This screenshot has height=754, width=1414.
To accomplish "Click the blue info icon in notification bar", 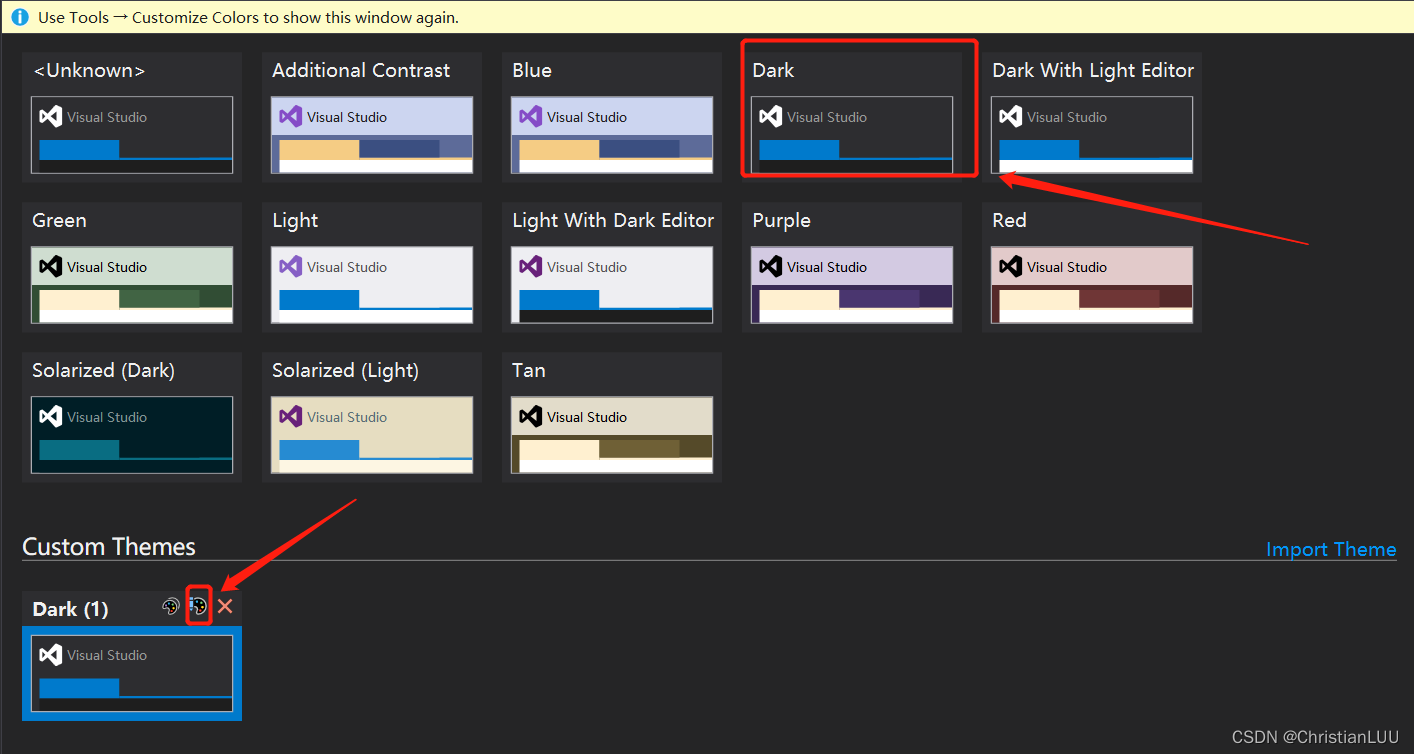I will coord(20,17).
